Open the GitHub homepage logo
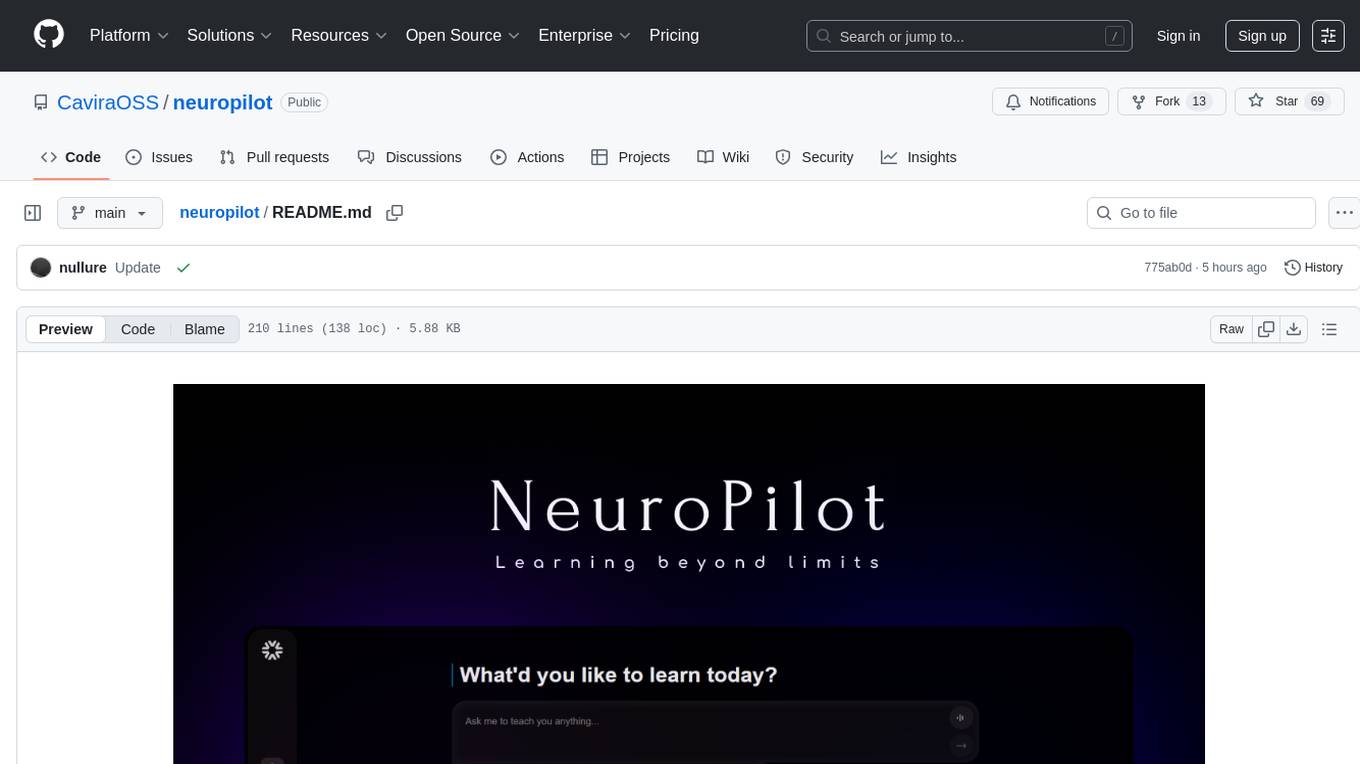The width and height of the screenshot is (1360, 764). click(x=49, y=35)
